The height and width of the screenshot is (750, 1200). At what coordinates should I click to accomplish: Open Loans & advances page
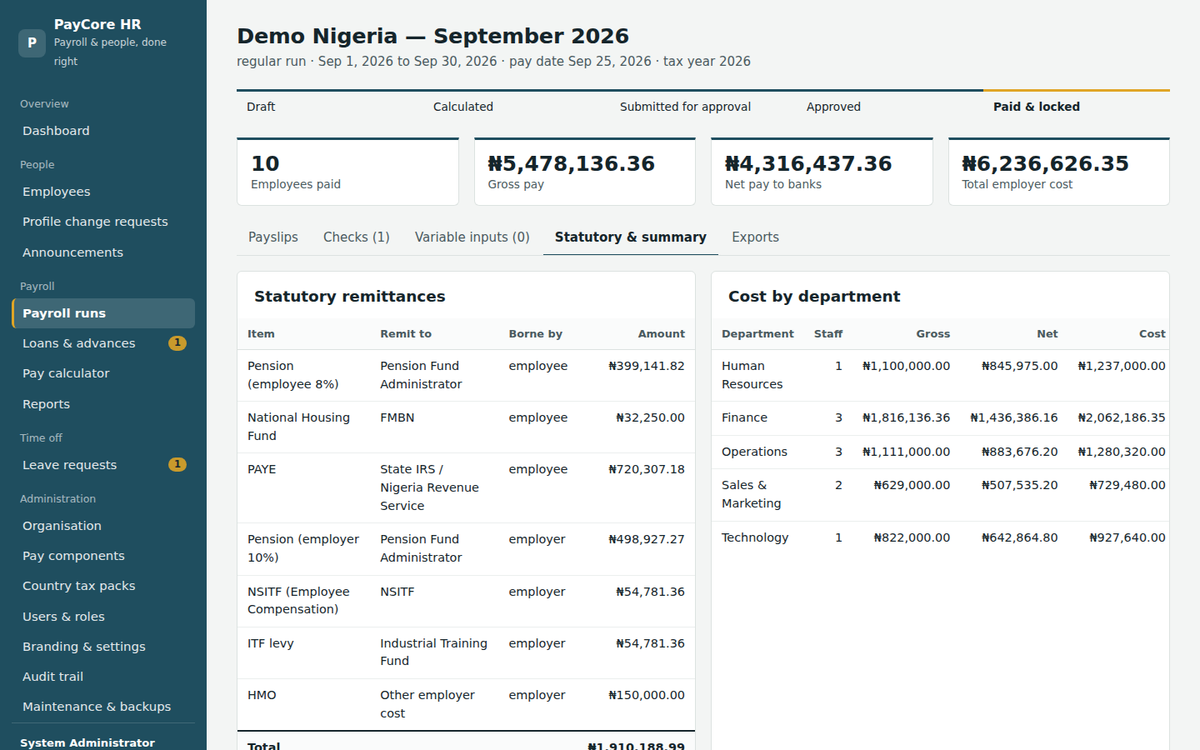tap(103, 343)
